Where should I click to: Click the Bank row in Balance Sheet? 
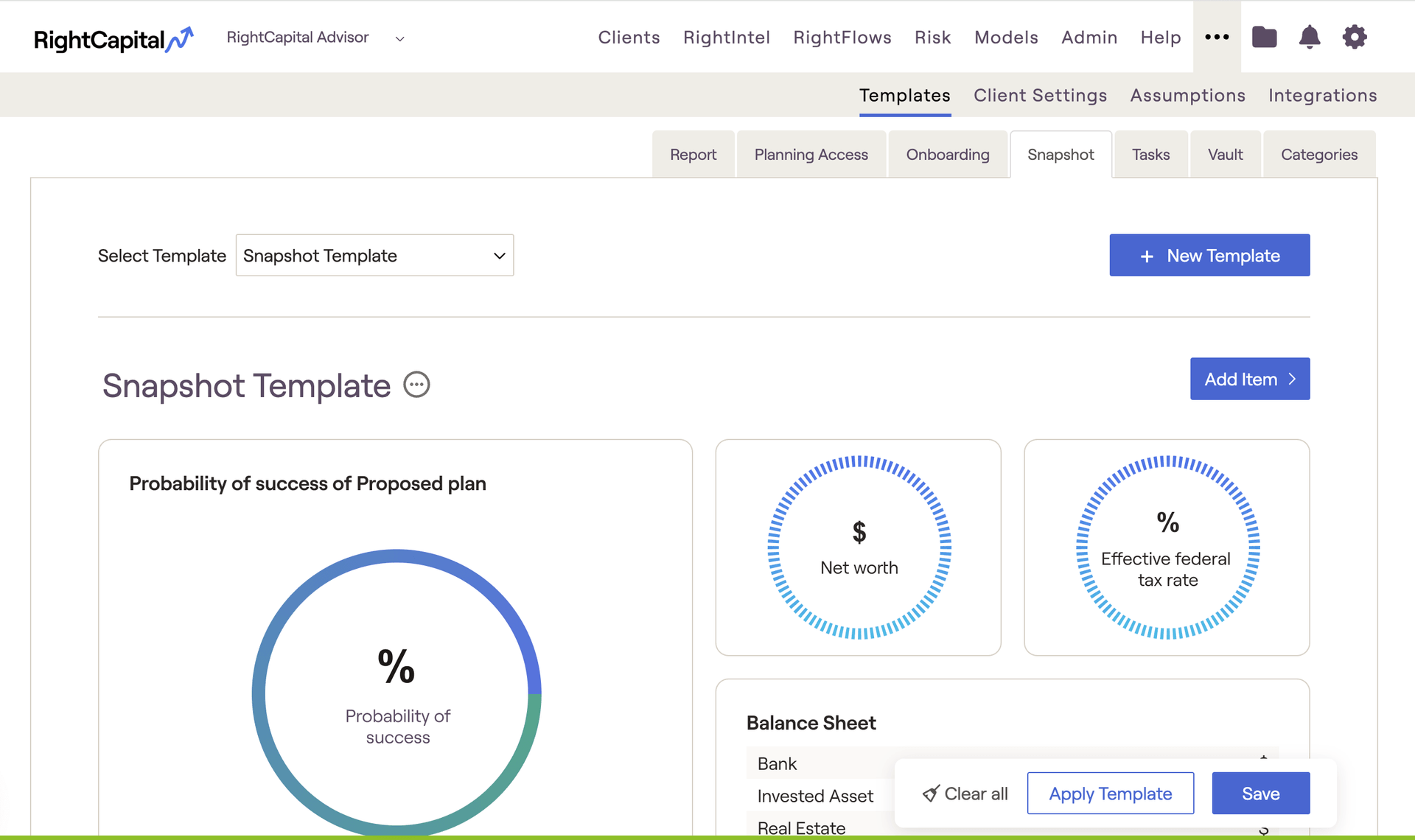click(x=1013, y=763)
